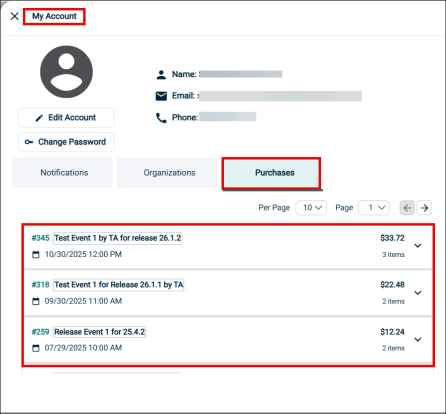The width and height of the screenshot is (446, 414).
Task: Click the person icon next to Name
Action: [x=161, y=74]
